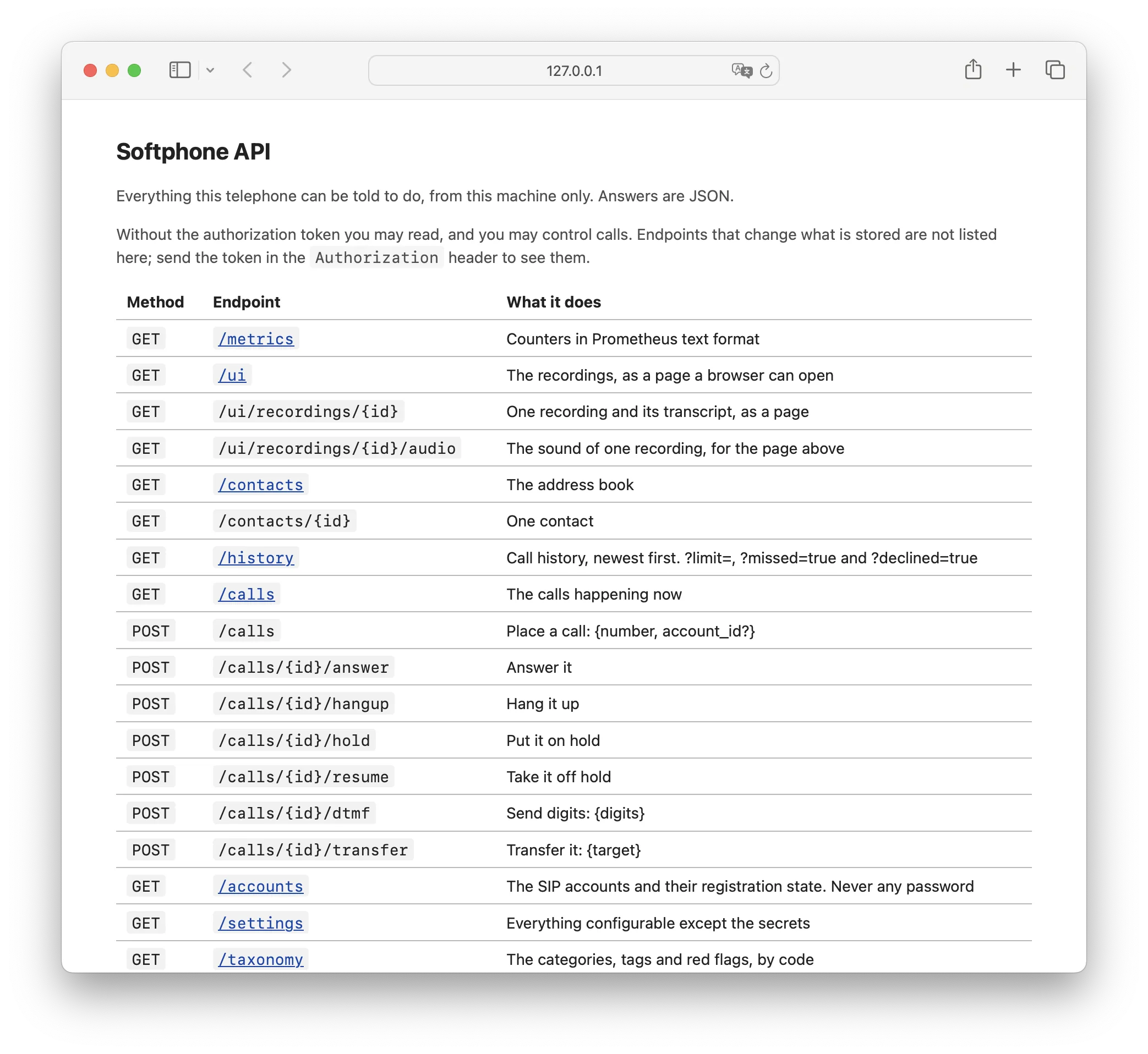Click the 'Send digits: {digits}' description
Viewport: 1148px width, 1054px height.
[x=575, y=813]
